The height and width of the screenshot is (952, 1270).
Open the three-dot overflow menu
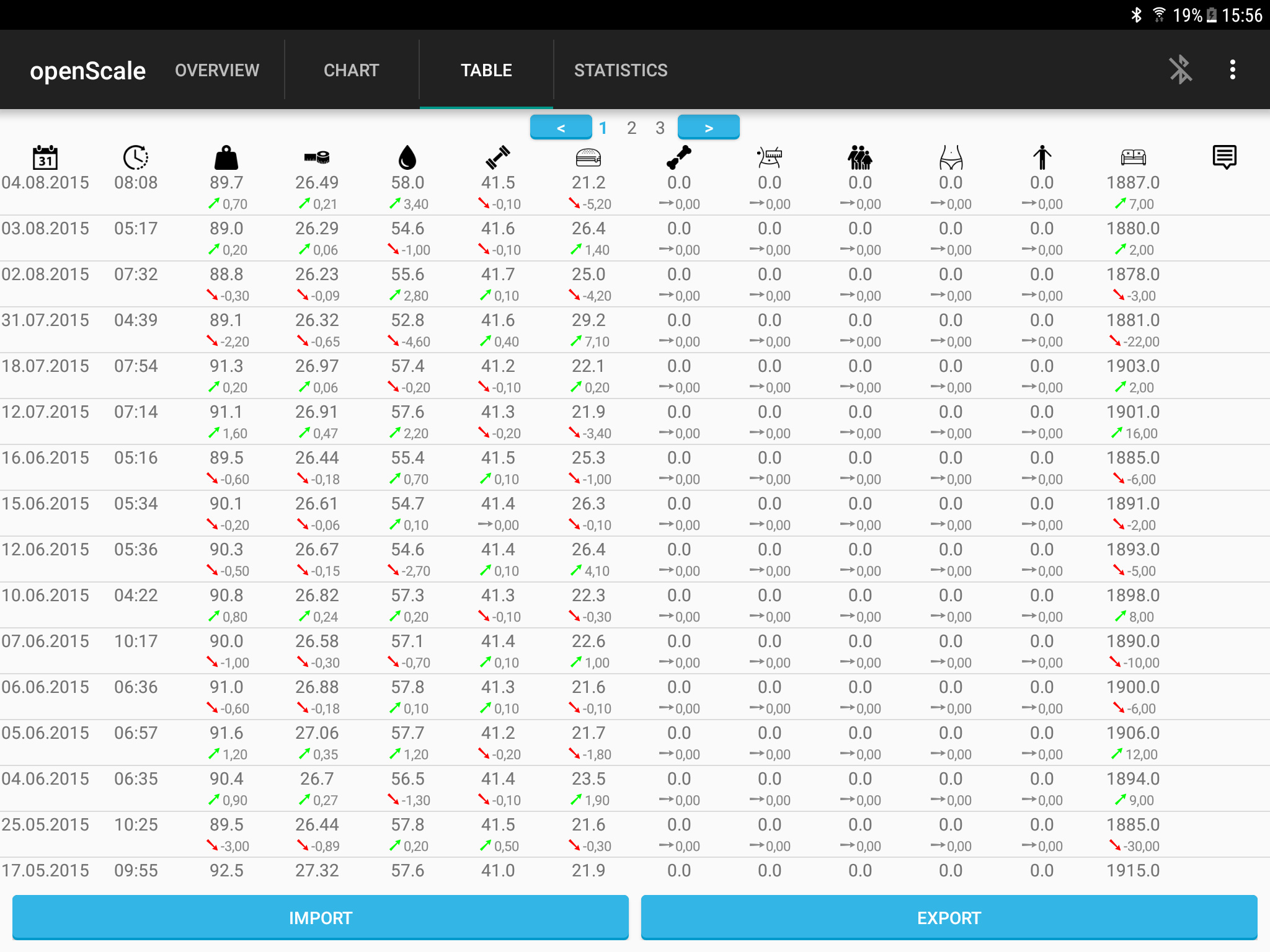coord(1232,69)
